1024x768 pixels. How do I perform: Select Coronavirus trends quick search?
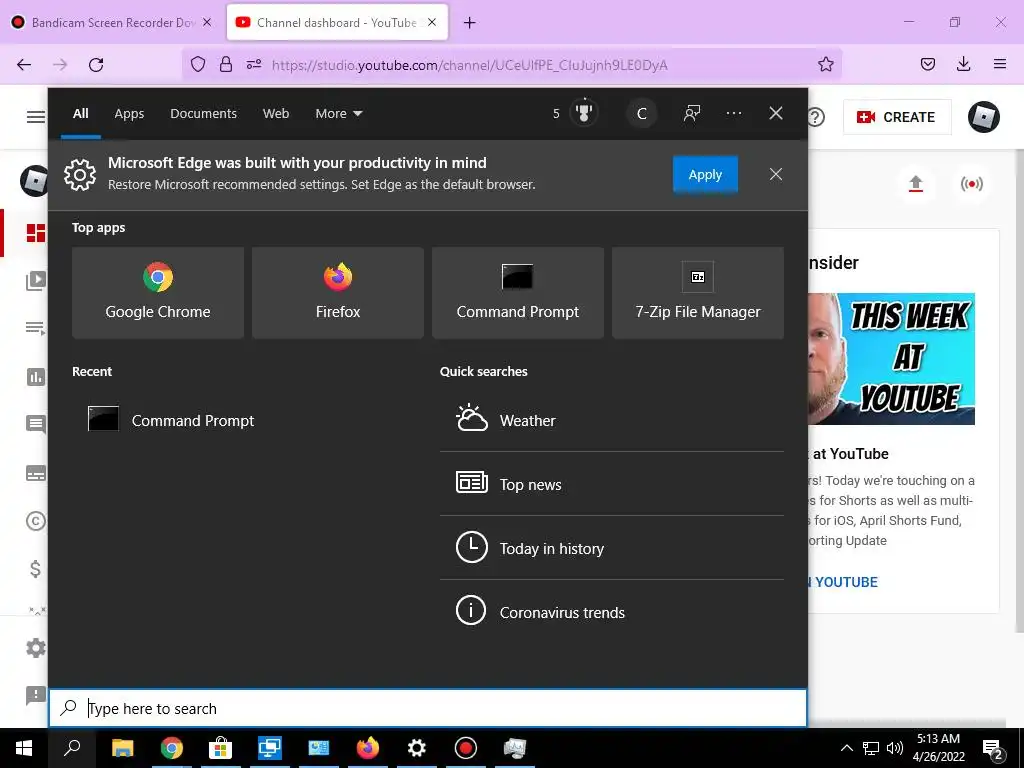[x=611, y=612]
